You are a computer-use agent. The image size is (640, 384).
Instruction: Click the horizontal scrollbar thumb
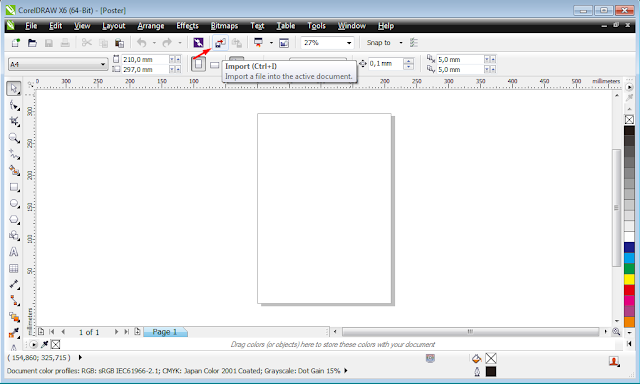point(470,332)
